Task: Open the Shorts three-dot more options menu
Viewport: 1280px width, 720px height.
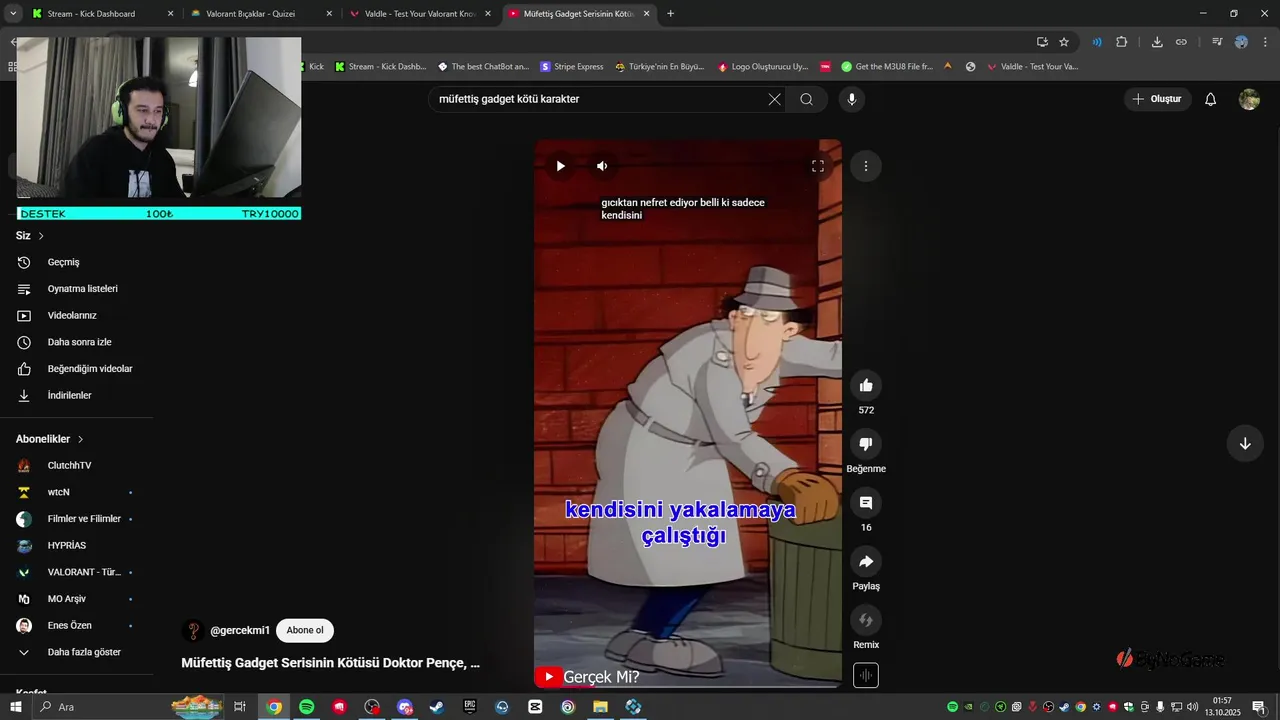Action: coord(866,166)
